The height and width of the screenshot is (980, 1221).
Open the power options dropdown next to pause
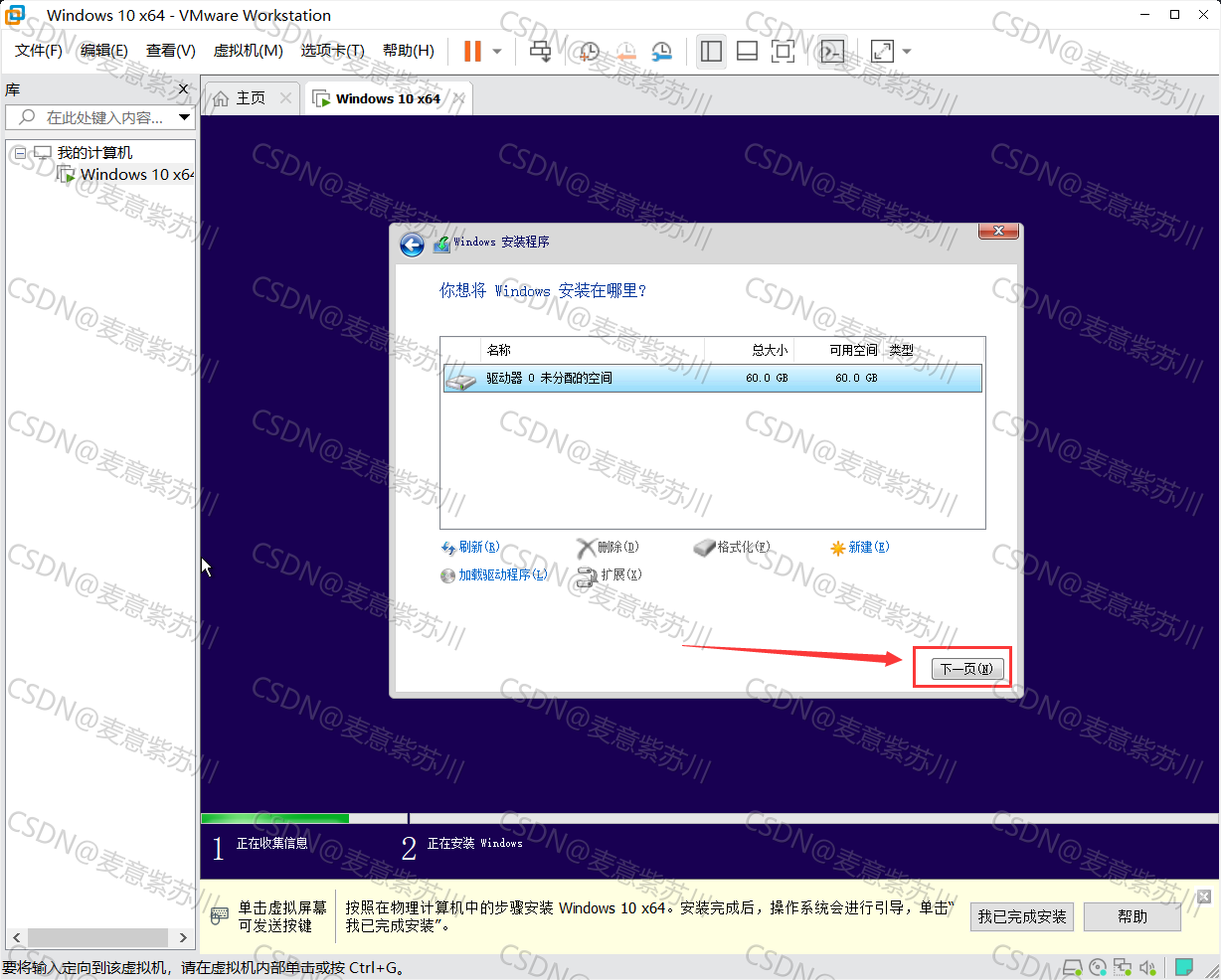pos(497,51)
